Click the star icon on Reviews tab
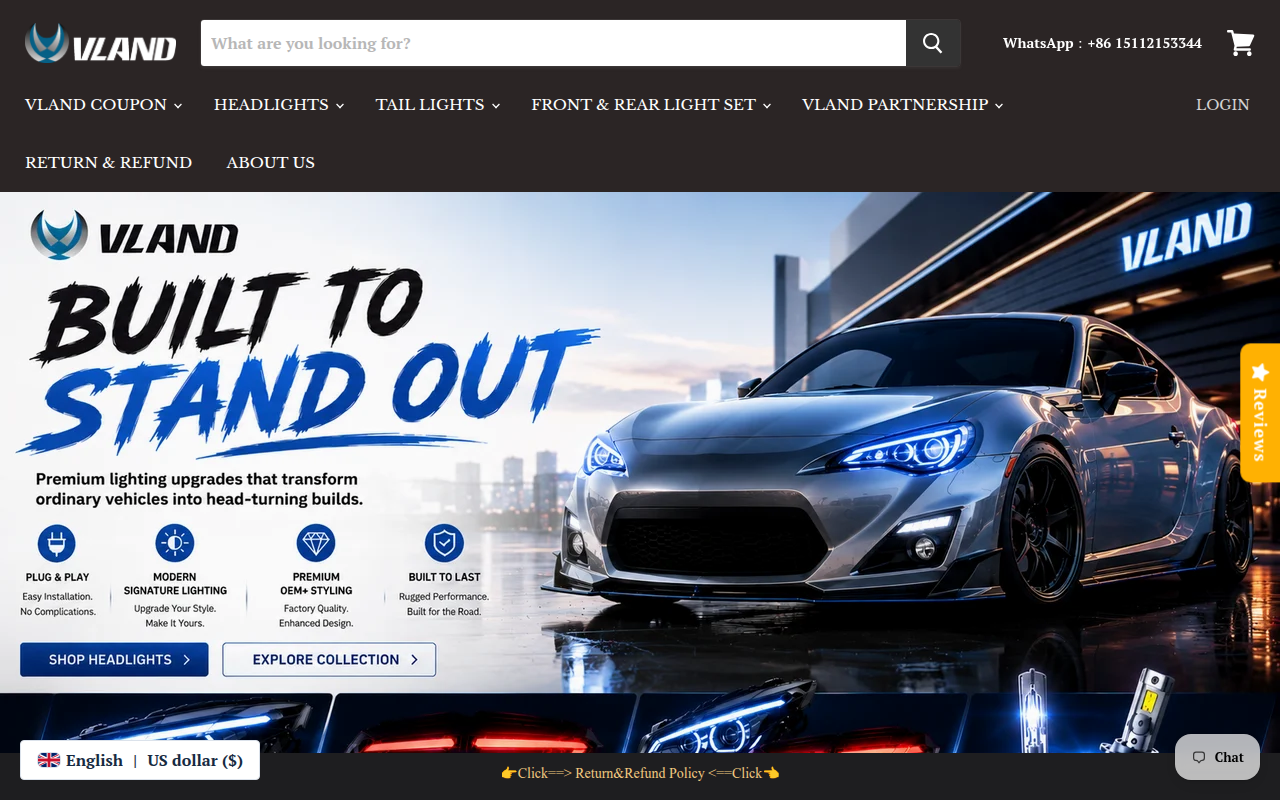Image resolution: width=1280 pixels, height=800 pixels. (1260, 372)
